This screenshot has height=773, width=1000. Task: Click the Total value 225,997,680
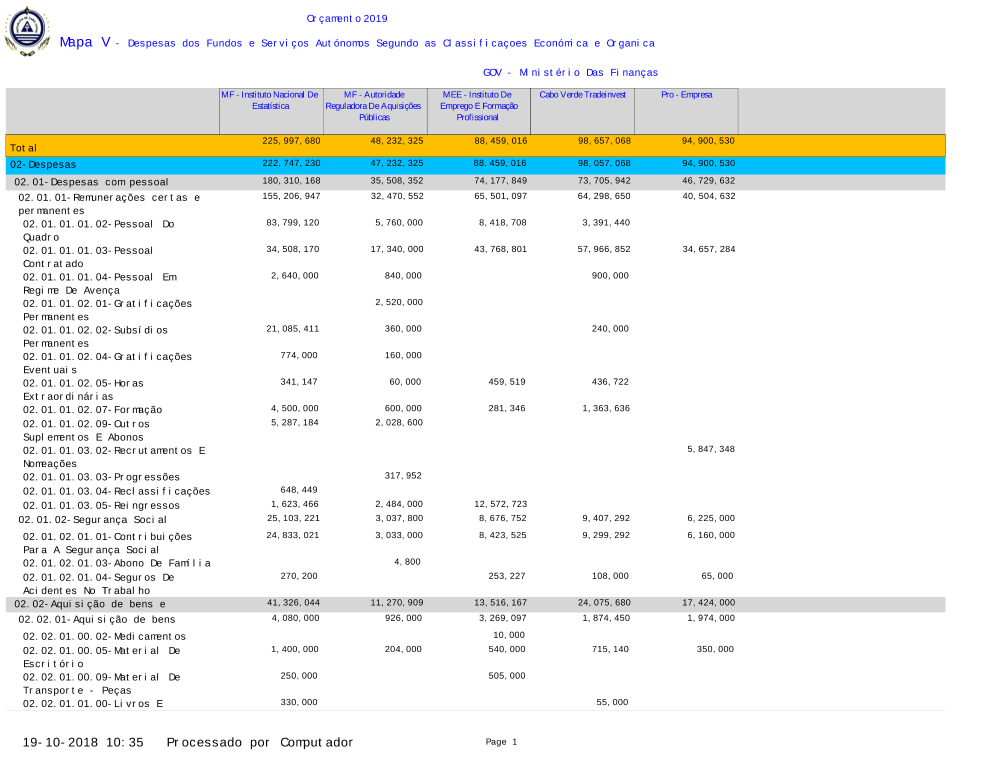(x=291, y=141)
